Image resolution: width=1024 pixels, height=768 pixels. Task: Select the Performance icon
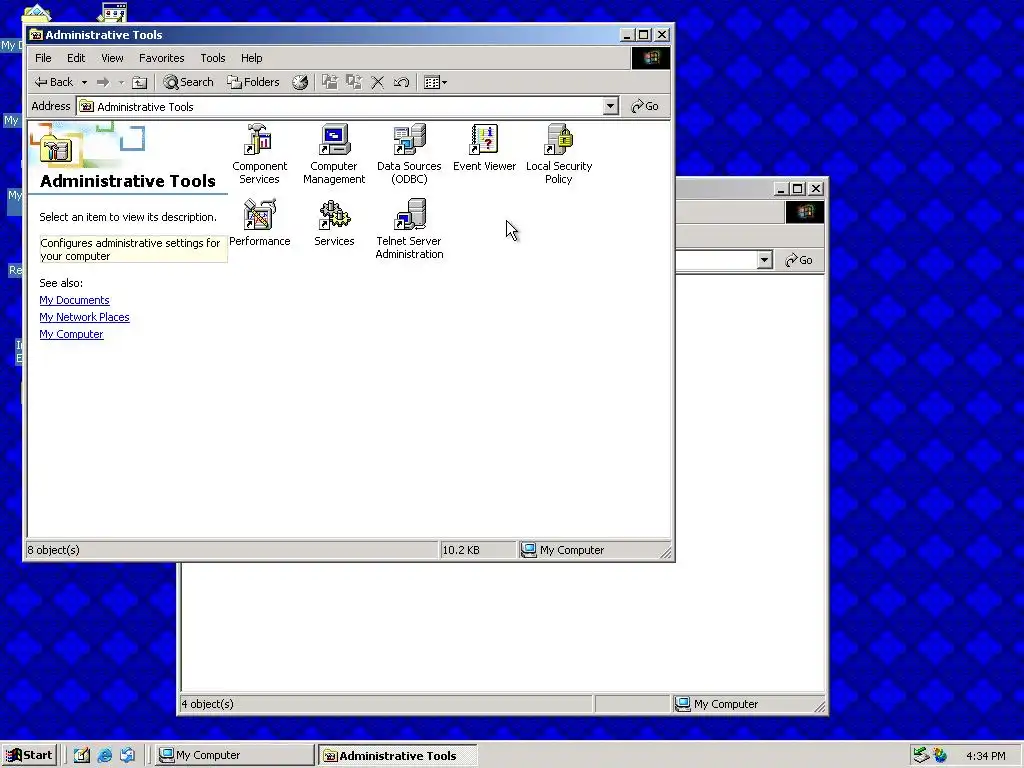coord(259,223)
